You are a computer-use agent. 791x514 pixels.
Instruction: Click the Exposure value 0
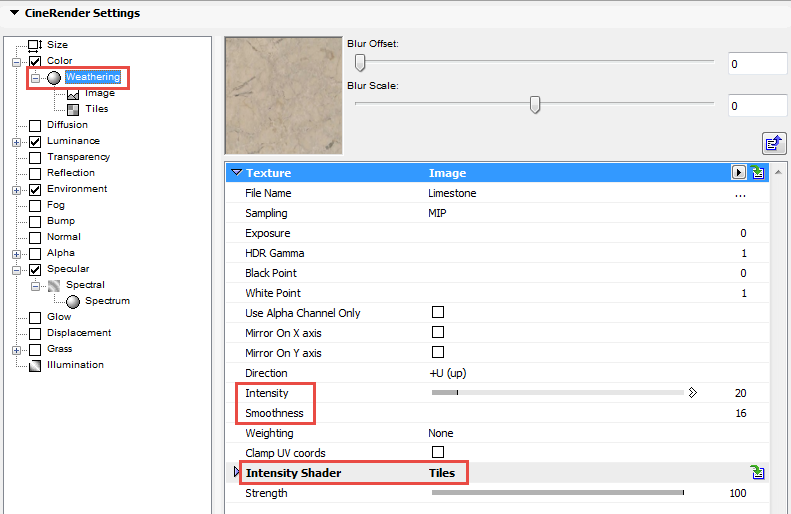click(743, 233)
